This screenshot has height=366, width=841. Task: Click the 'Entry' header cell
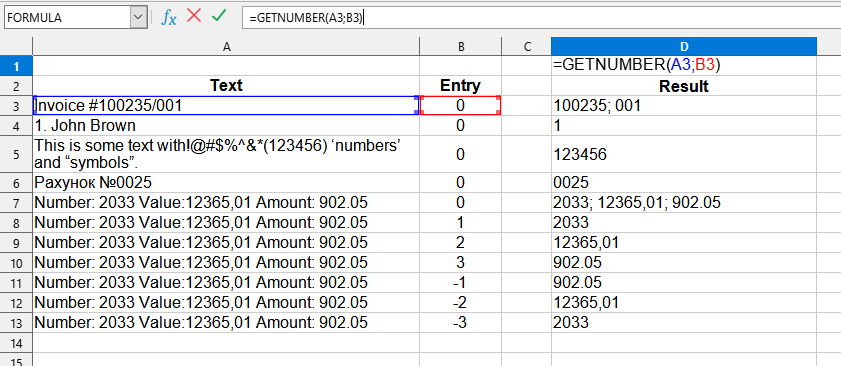click(x=460, y=86)
